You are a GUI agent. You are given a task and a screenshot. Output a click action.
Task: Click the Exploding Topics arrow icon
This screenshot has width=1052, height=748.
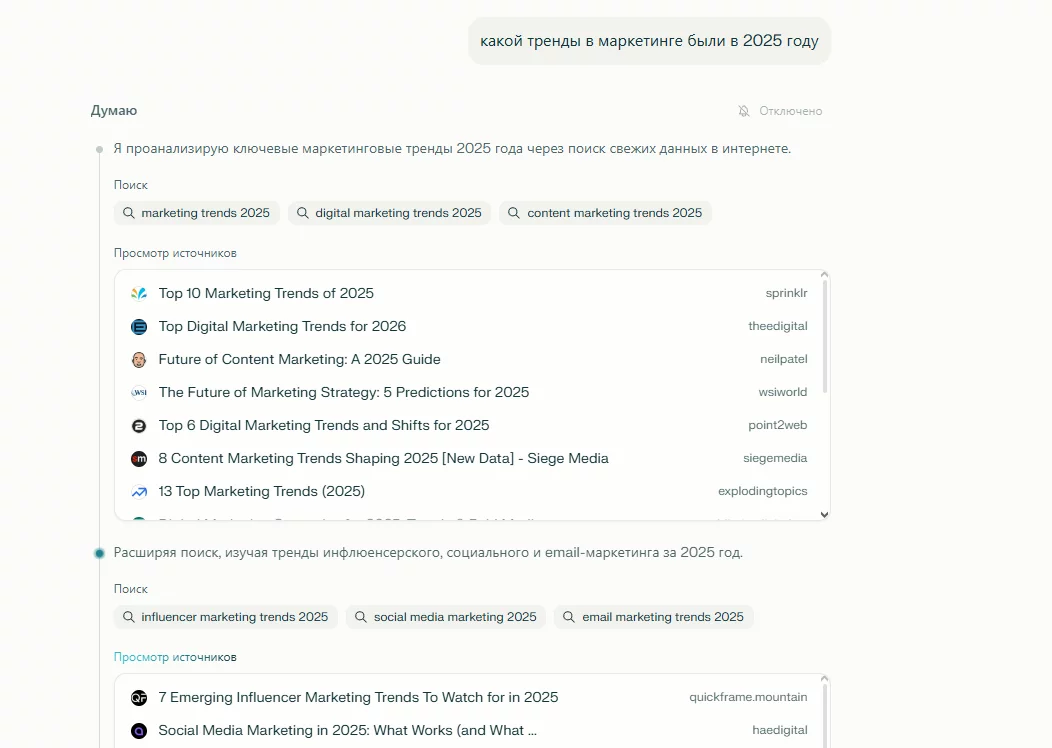point(139,492)
